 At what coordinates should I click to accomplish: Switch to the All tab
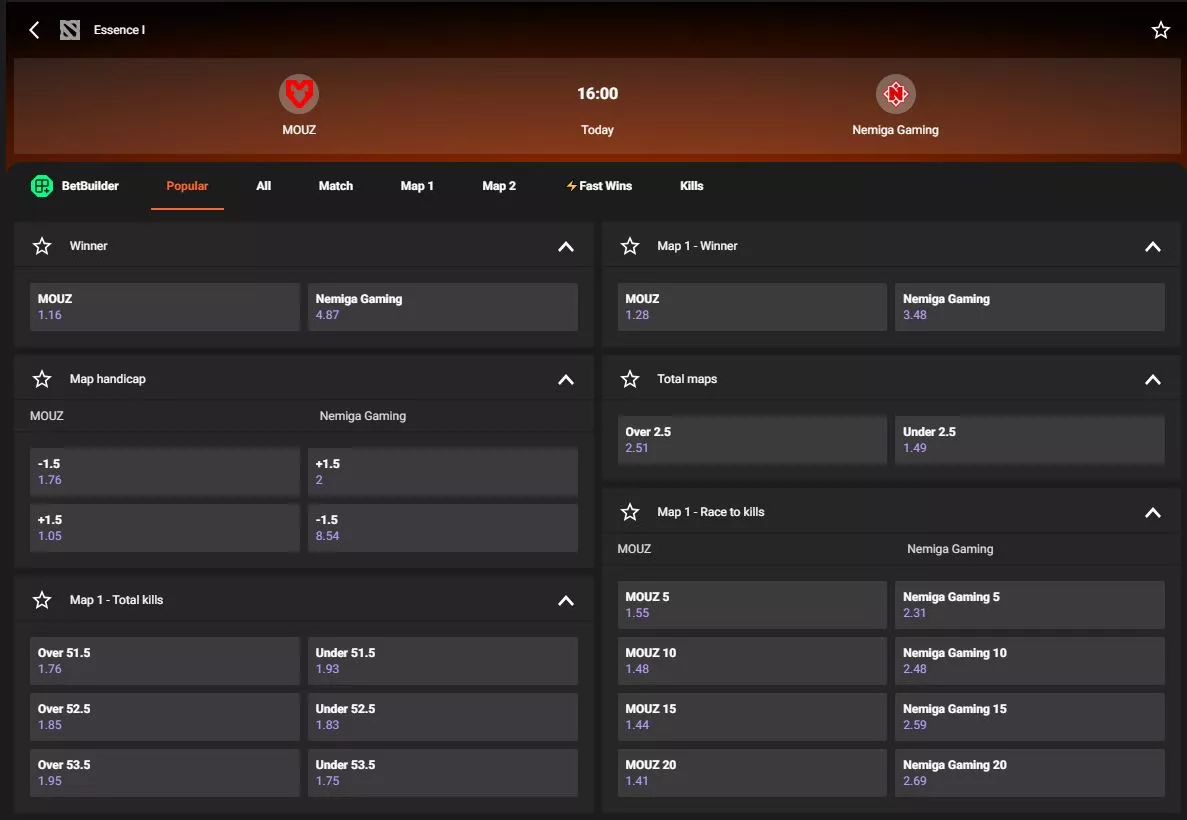click(x=263, y=186)
